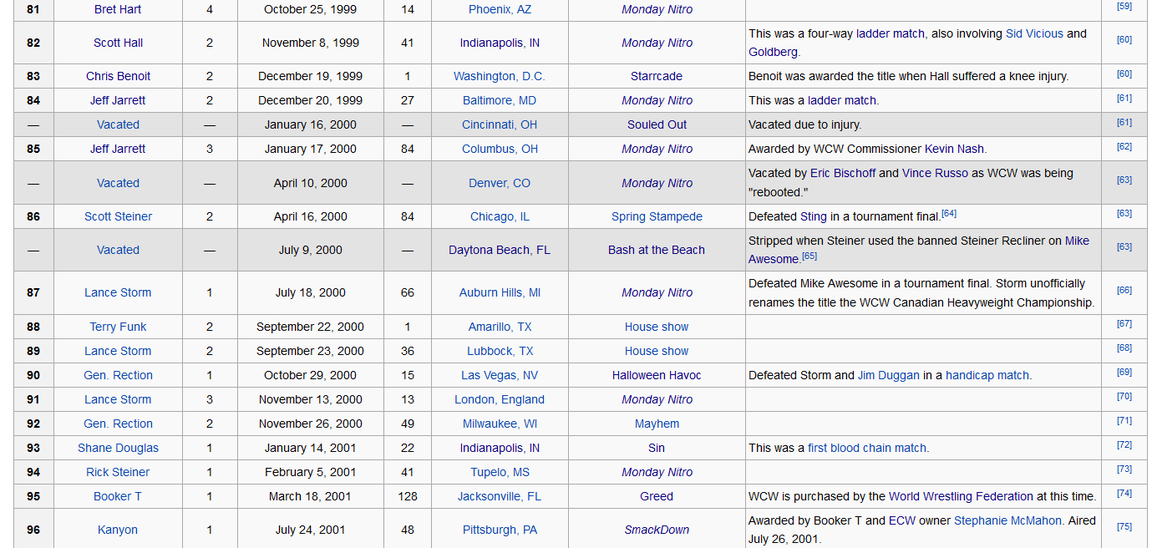Click the Chris Benoit link

coord(118,76)
